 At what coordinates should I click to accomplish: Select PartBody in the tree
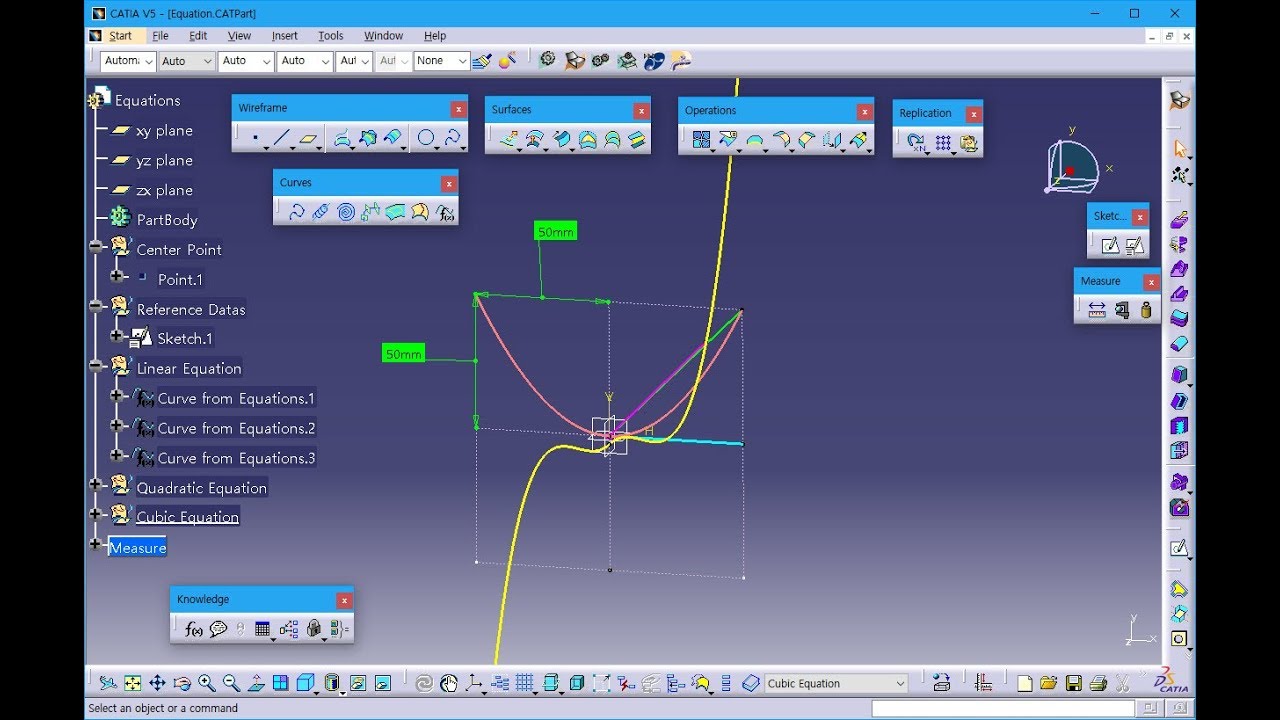(167, 220)
